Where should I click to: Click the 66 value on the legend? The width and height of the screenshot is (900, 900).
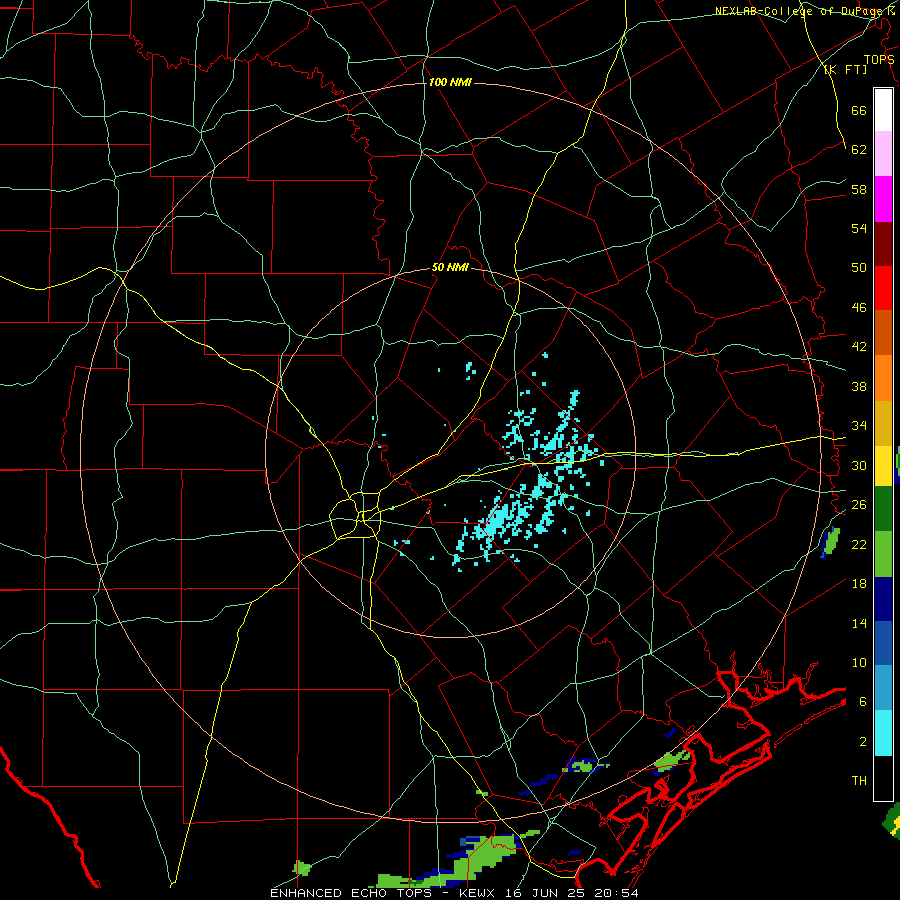point(859,110)
